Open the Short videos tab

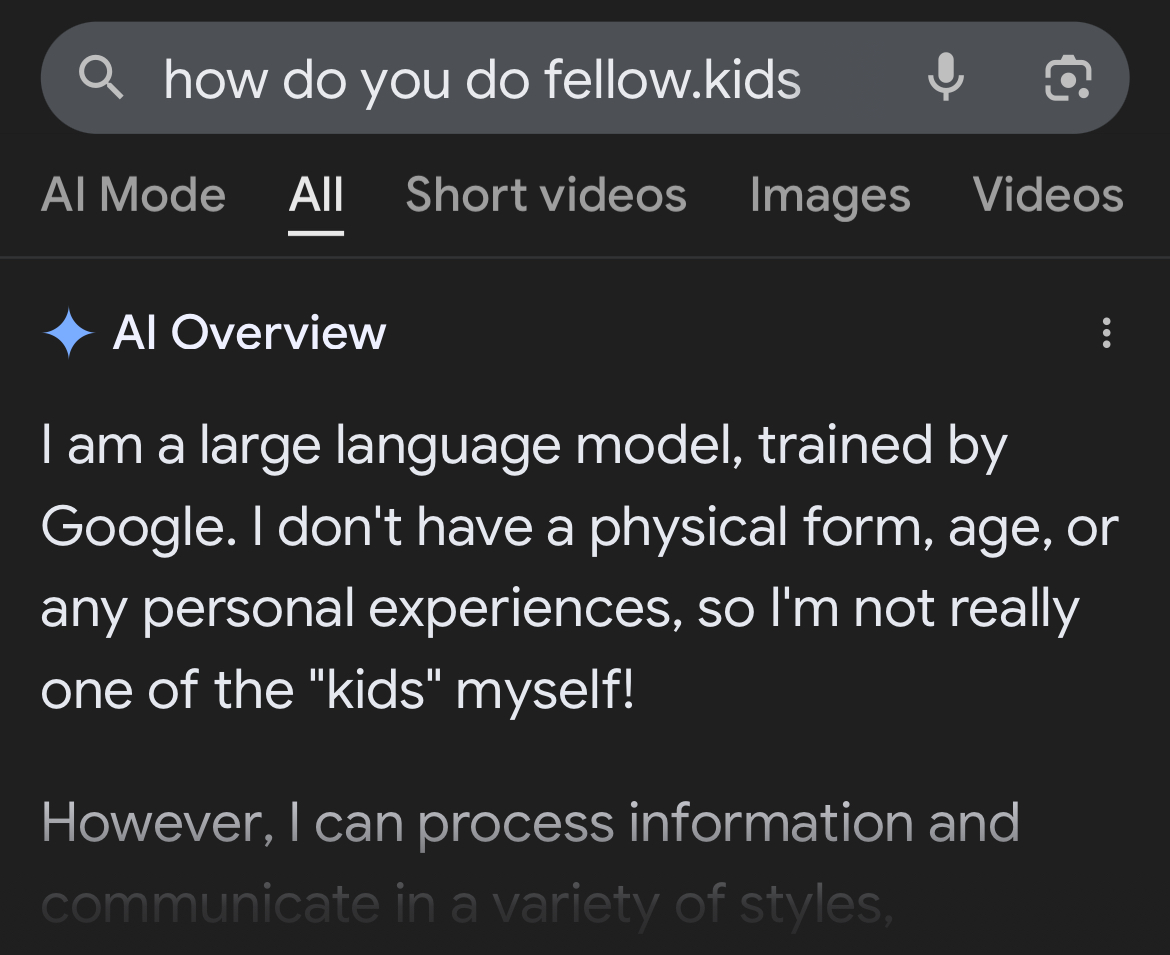click(x=546, y=195)
